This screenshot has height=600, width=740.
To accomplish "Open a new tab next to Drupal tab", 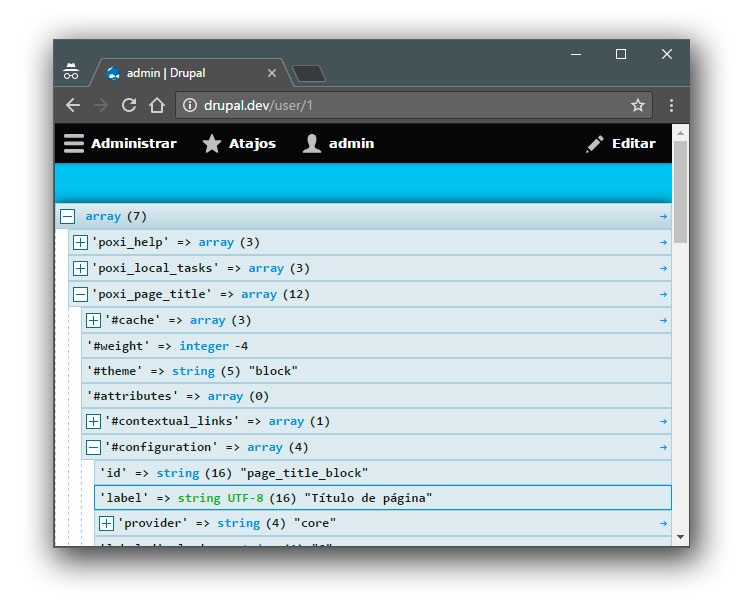I will tap(309, 74).
